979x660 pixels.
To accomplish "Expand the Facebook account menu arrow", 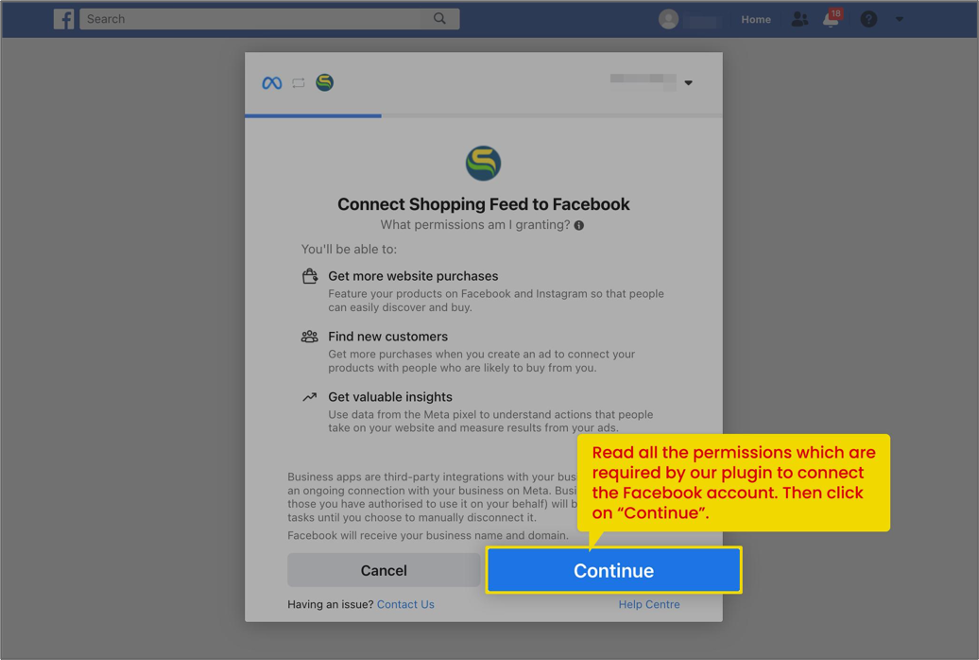I will pos(899,19).
